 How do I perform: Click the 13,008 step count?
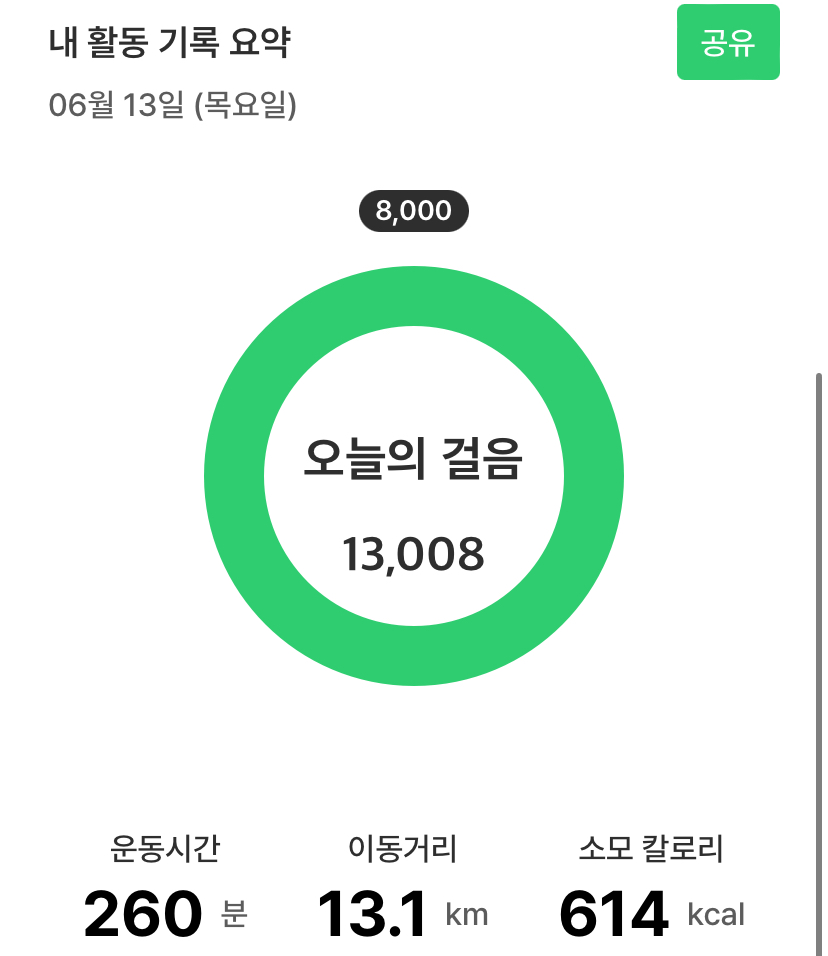(413, 553)
